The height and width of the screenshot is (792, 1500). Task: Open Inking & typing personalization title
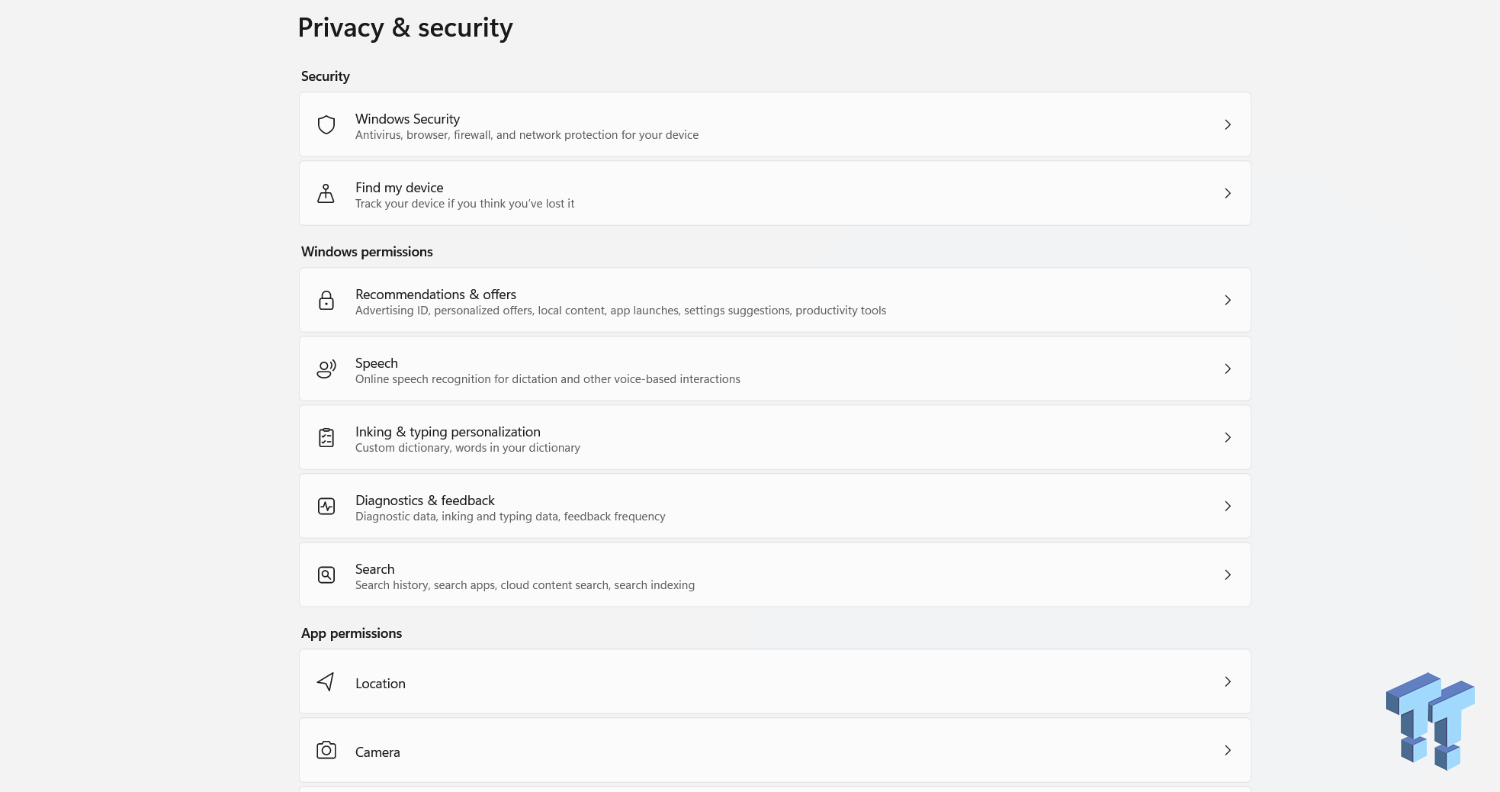point(448,432)
